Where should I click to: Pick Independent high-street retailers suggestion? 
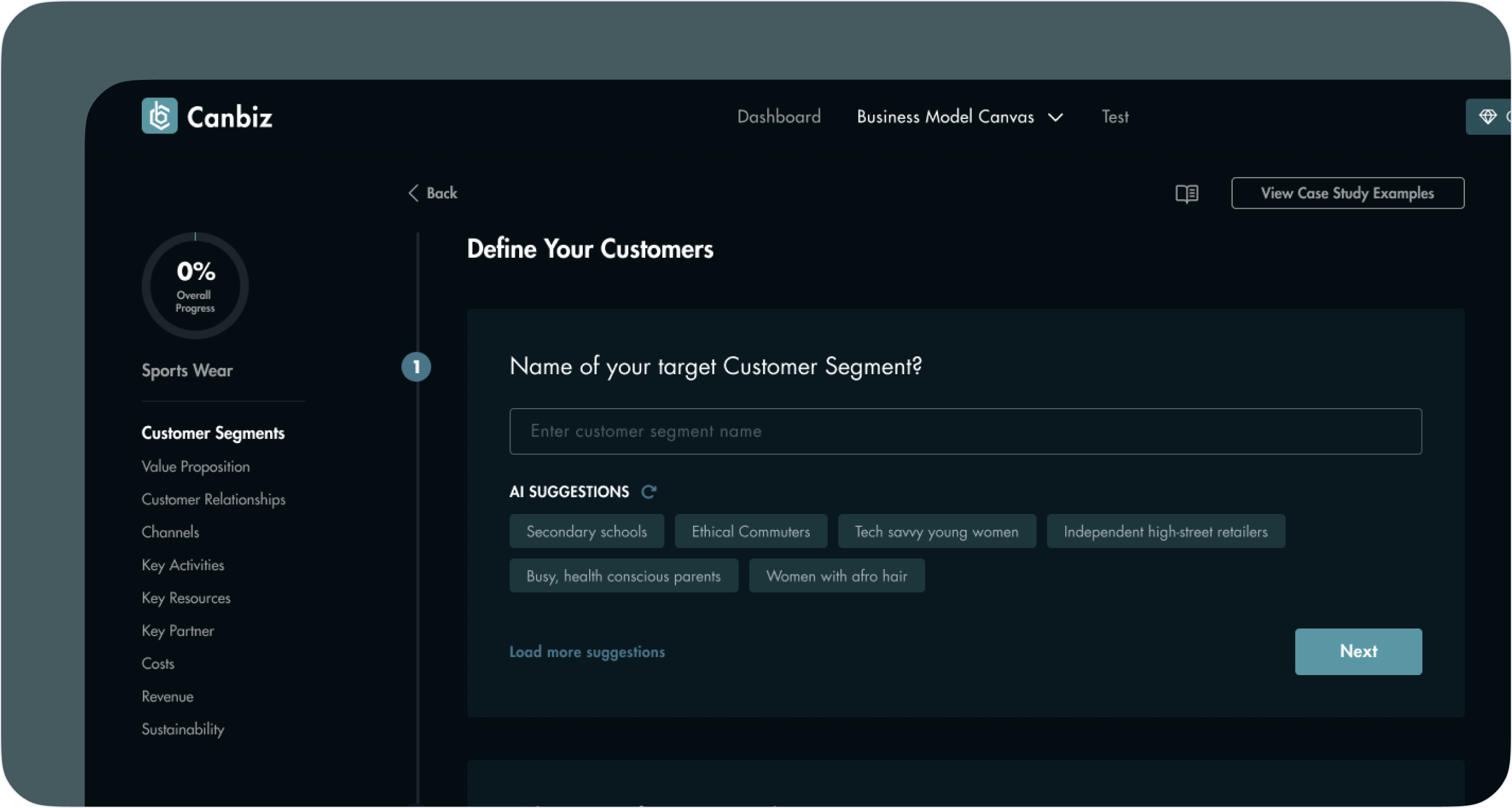pos(1165,532)
